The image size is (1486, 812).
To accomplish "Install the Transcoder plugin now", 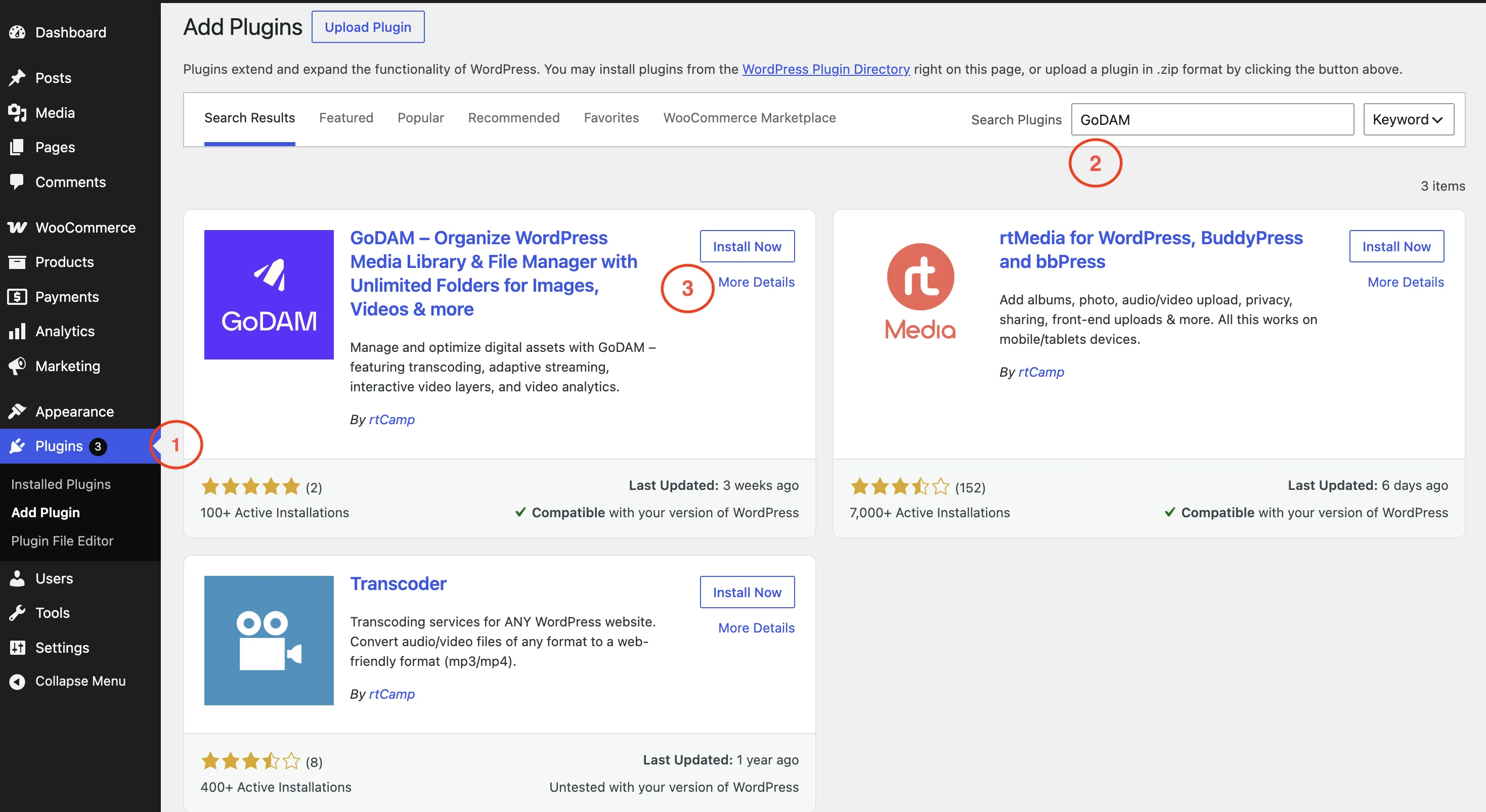I will [747, 592].
